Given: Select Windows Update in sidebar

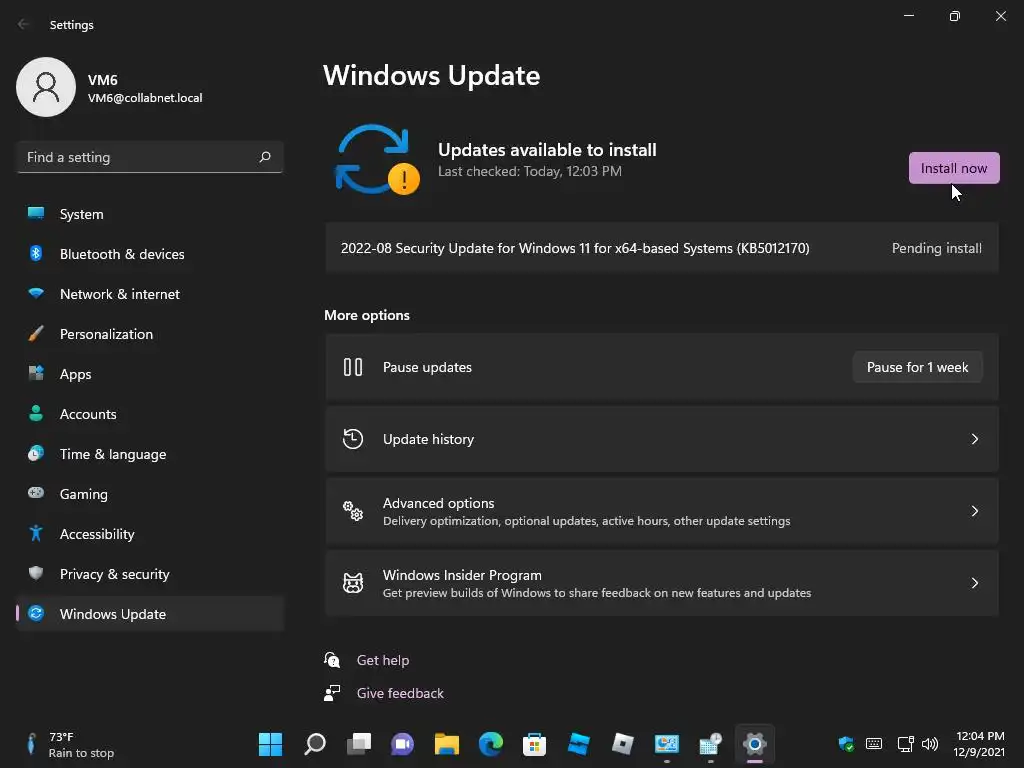Looking at the screenshot, I should (150, 614).
